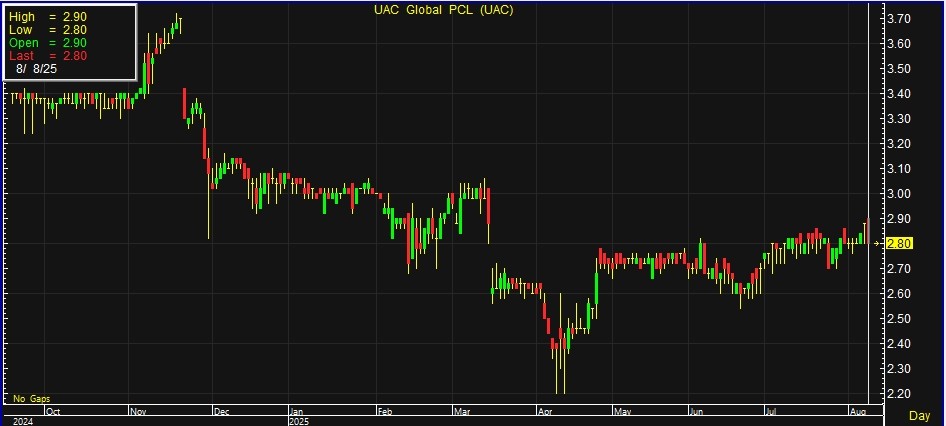Click the 3.00 price axis label

[x=899, y=194]
